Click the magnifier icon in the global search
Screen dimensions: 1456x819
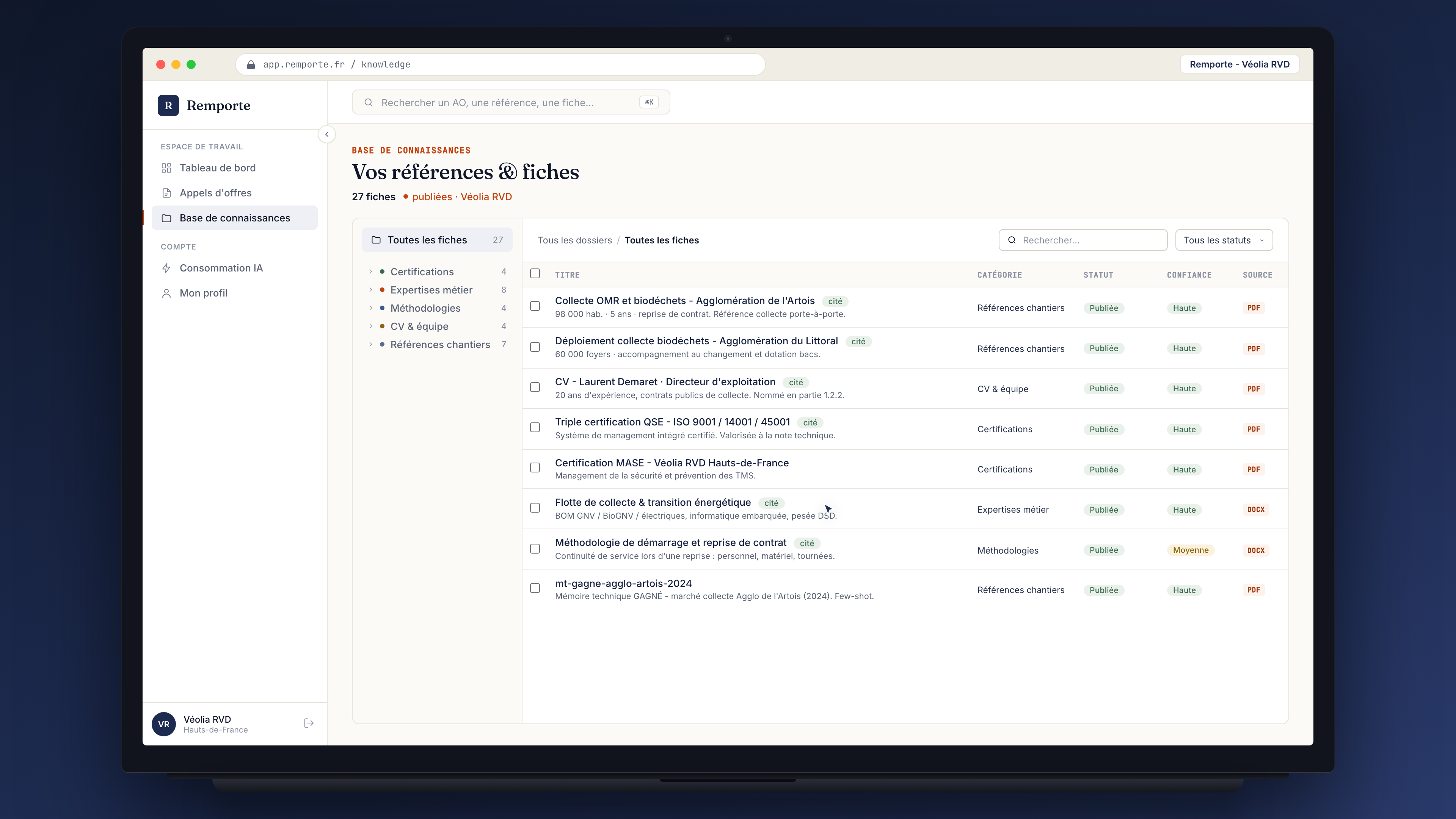(x=369, y=102)
